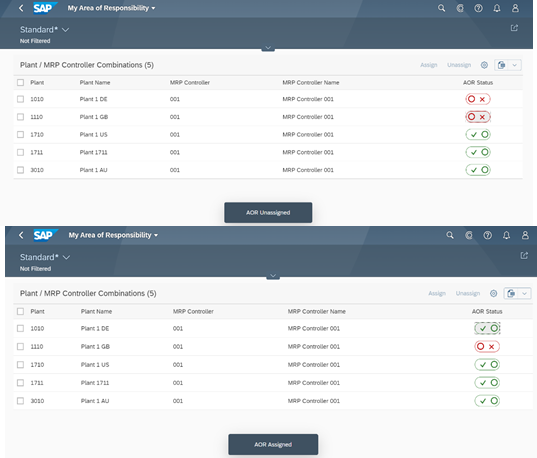Select all rows checkbox in upper table header
This screenshot has width=537, height=458.
click(21, 83)
